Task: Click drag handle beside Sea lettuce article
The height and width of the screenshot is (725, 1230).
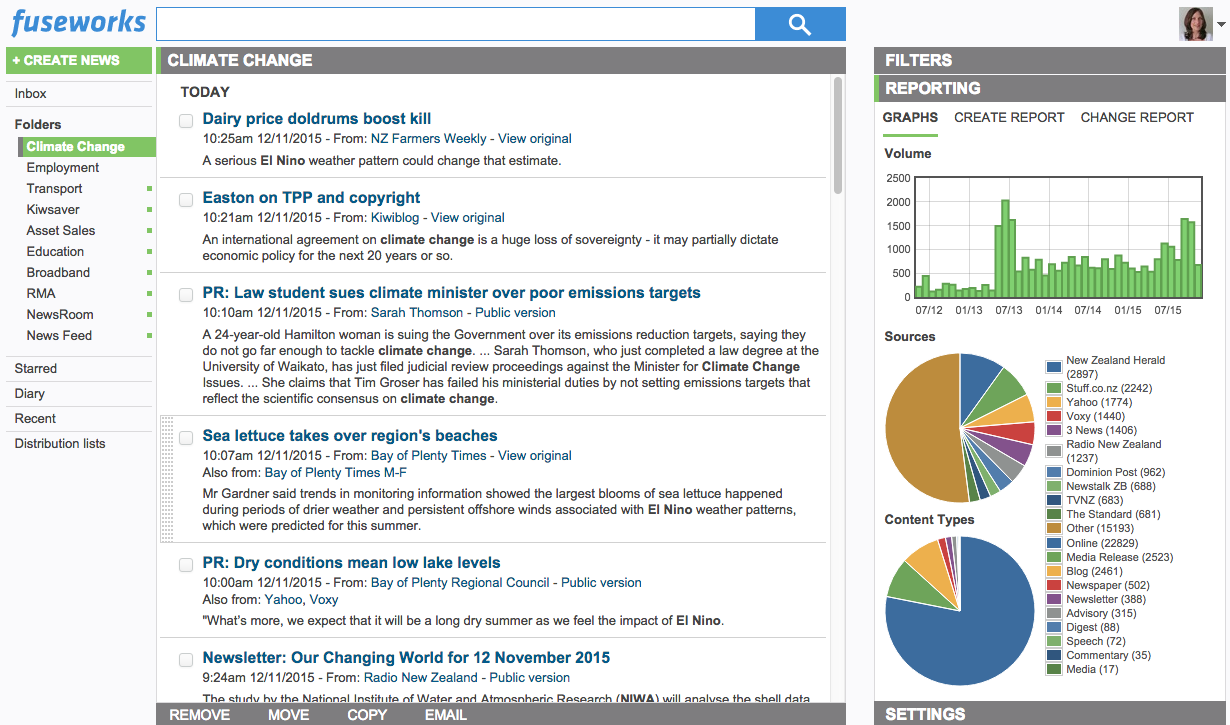Action: click(166, 479)
